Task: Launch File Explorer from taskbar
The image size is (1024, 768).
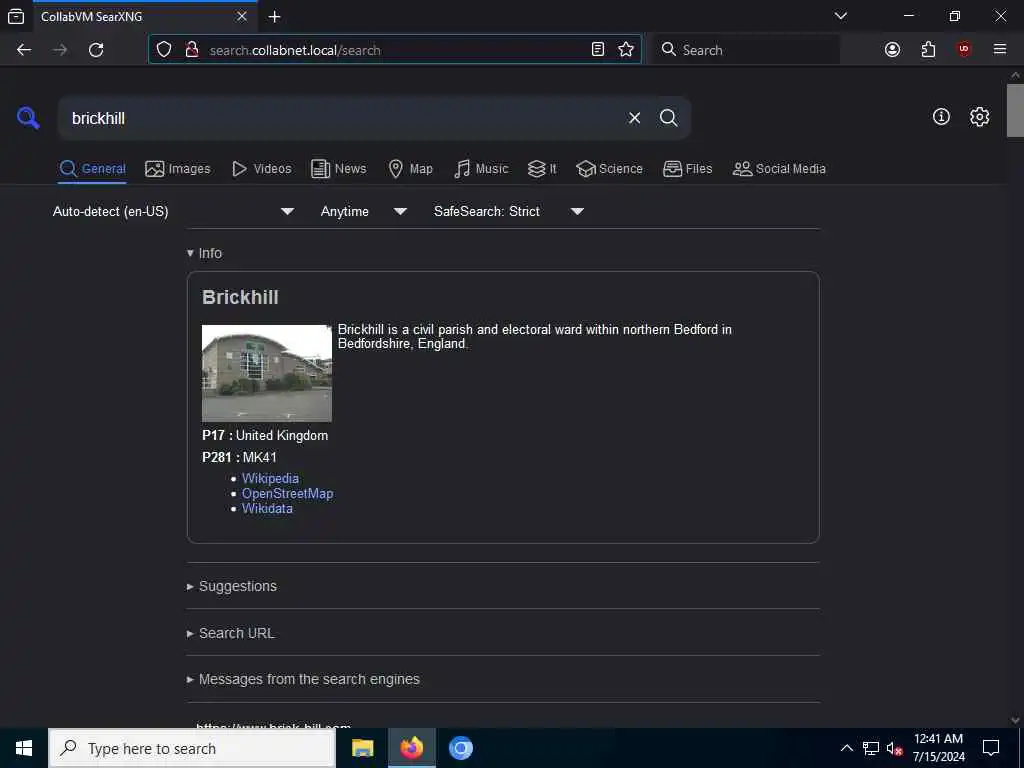Action: pos(362,748)
